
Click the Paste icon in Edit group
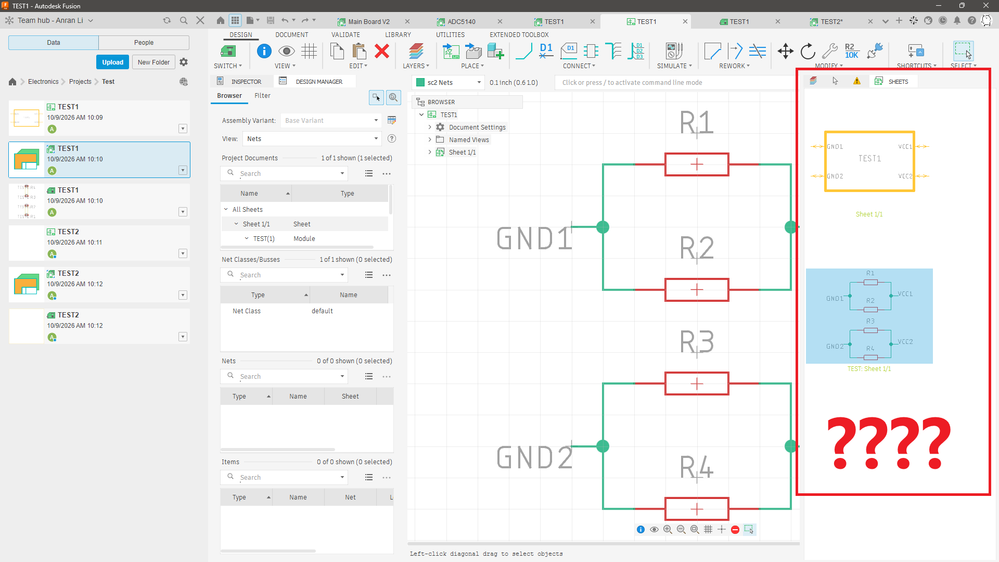click(359, 51)
